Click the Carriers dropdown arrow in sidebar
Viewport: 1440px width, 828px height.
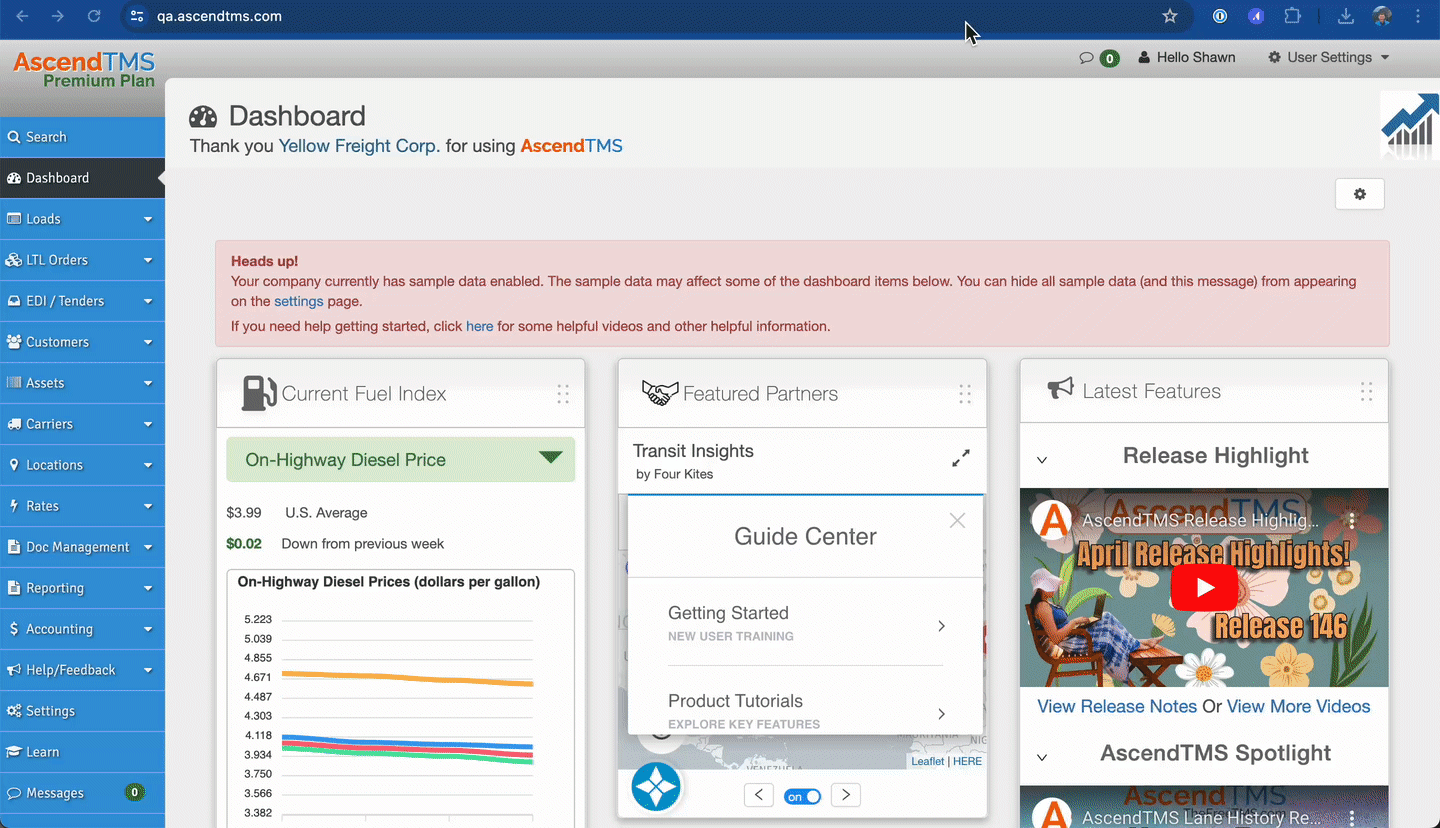(x=148, y=425)
